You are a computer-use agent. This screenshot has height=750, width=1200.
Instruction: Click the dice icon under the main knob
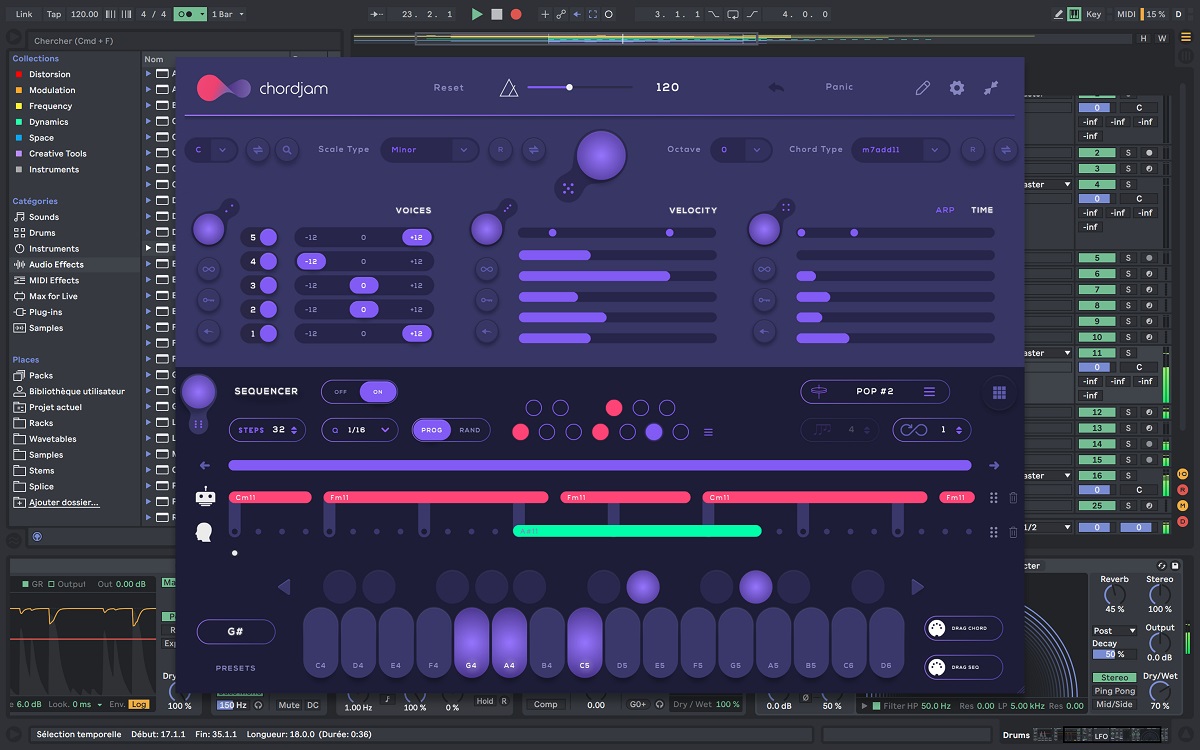568,187
